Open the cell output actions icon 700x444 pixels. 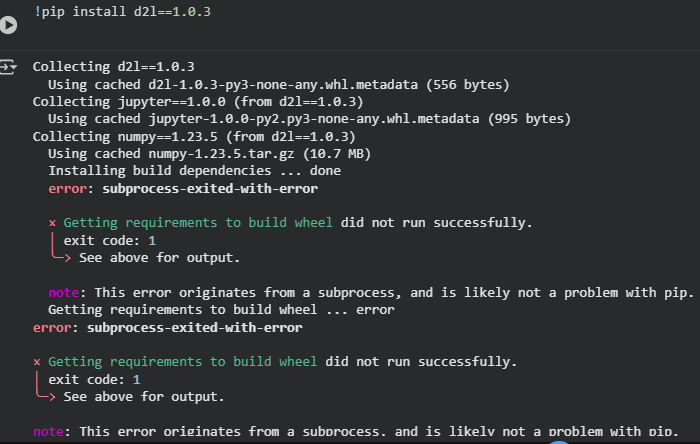[x=9, y=67]
